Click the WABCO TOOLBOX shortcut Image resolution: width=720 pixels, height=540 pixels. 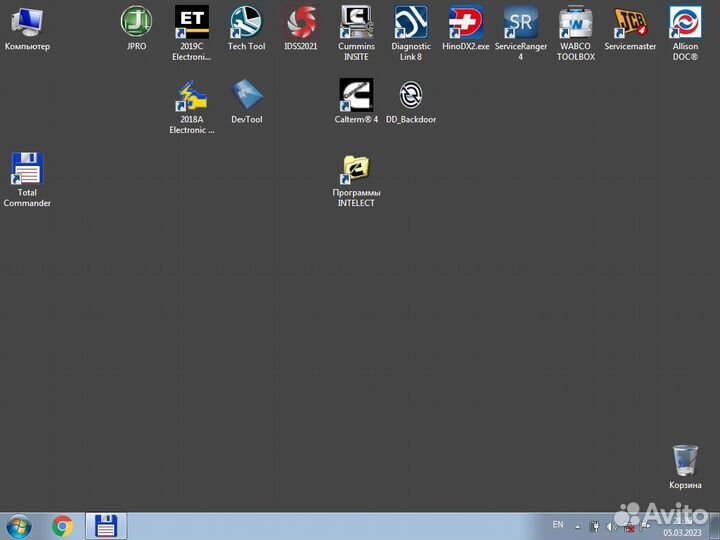point(575,22)
